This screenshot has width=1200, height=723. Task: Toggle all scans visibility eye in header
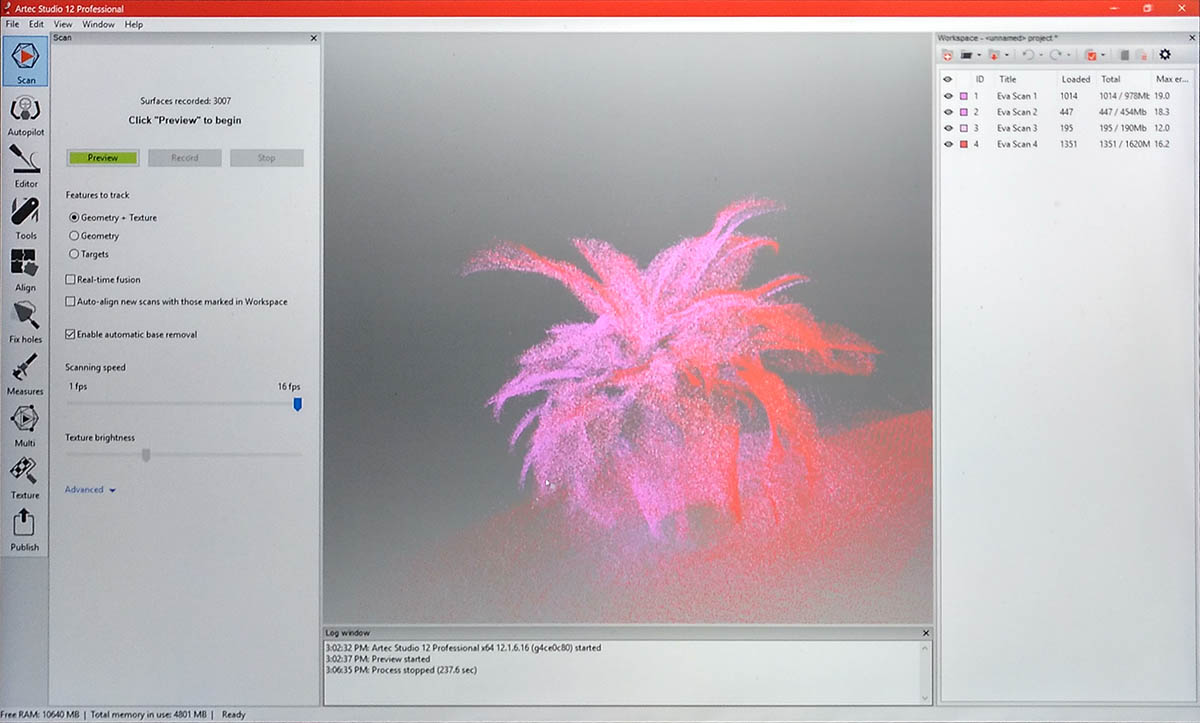[947, 79]
